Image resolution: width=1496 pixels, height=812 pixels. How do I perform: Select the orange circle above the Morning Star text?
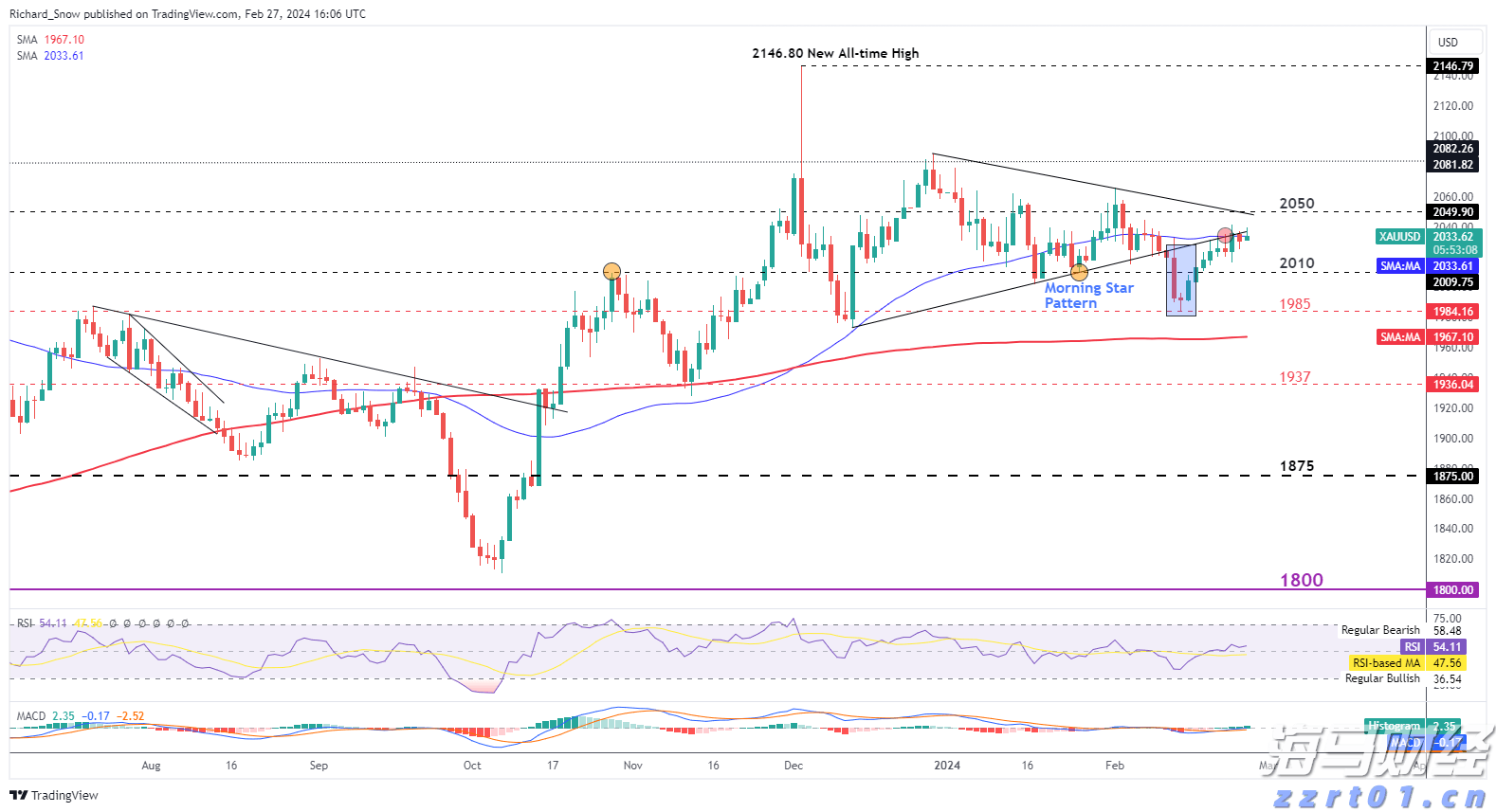(1079, 273)
